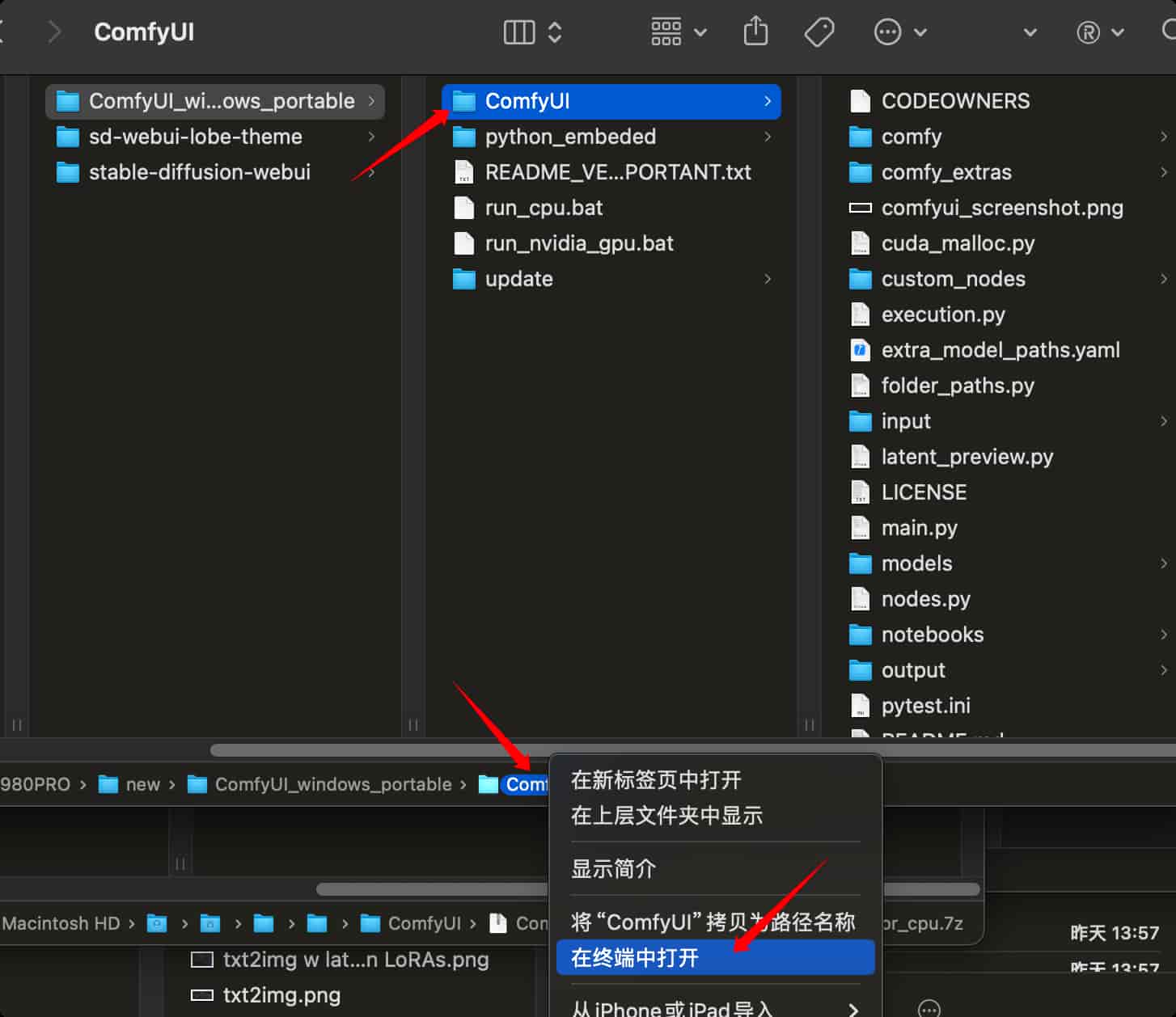Click the Tags icon in the toolbar
The width and height of the screenshot is (1176, 1017).
[819, 31]
